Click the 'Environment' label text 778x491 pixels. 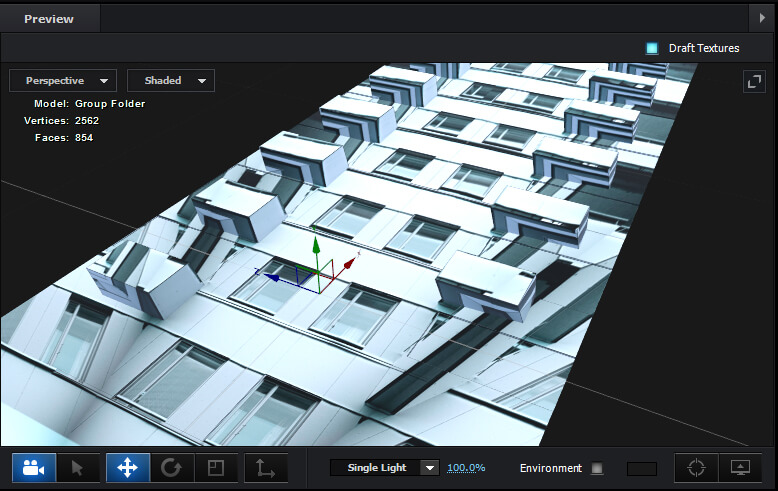coord(551,468)
